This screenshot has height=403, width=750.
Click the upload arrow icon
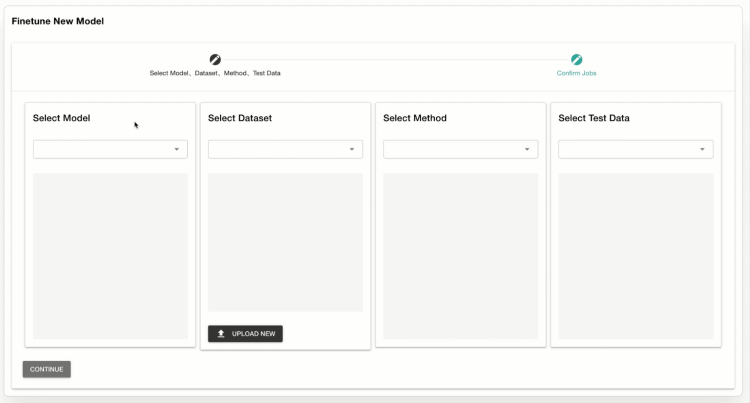point(221,334)
